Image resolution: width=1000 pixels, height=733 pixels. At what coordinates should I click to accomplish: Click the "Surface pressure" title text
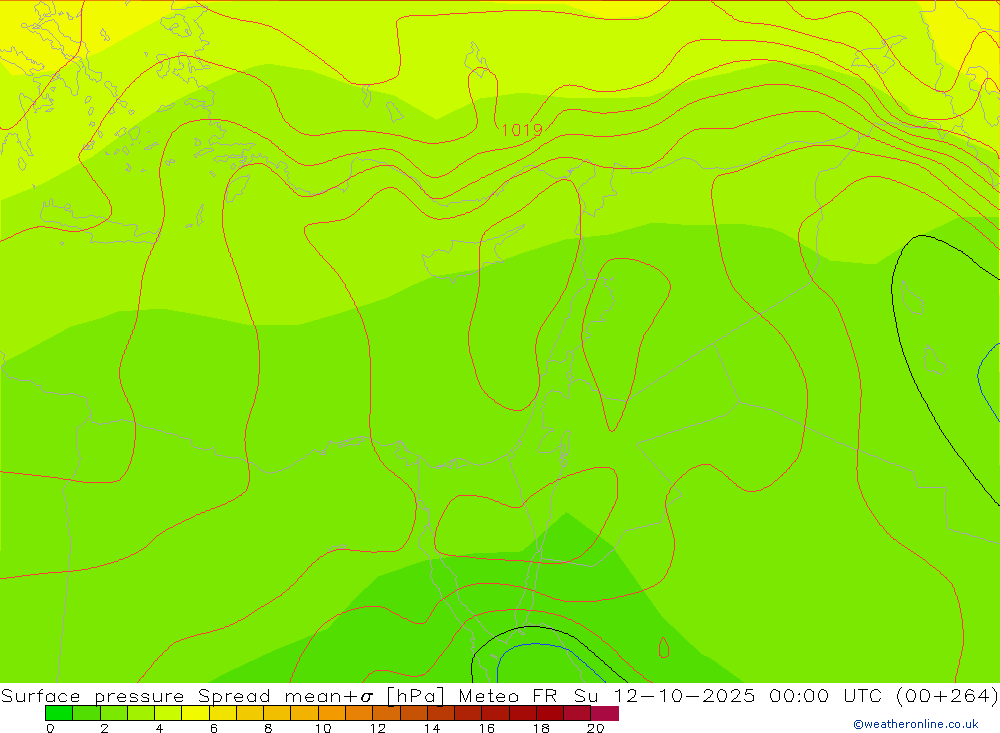(92, 695)
